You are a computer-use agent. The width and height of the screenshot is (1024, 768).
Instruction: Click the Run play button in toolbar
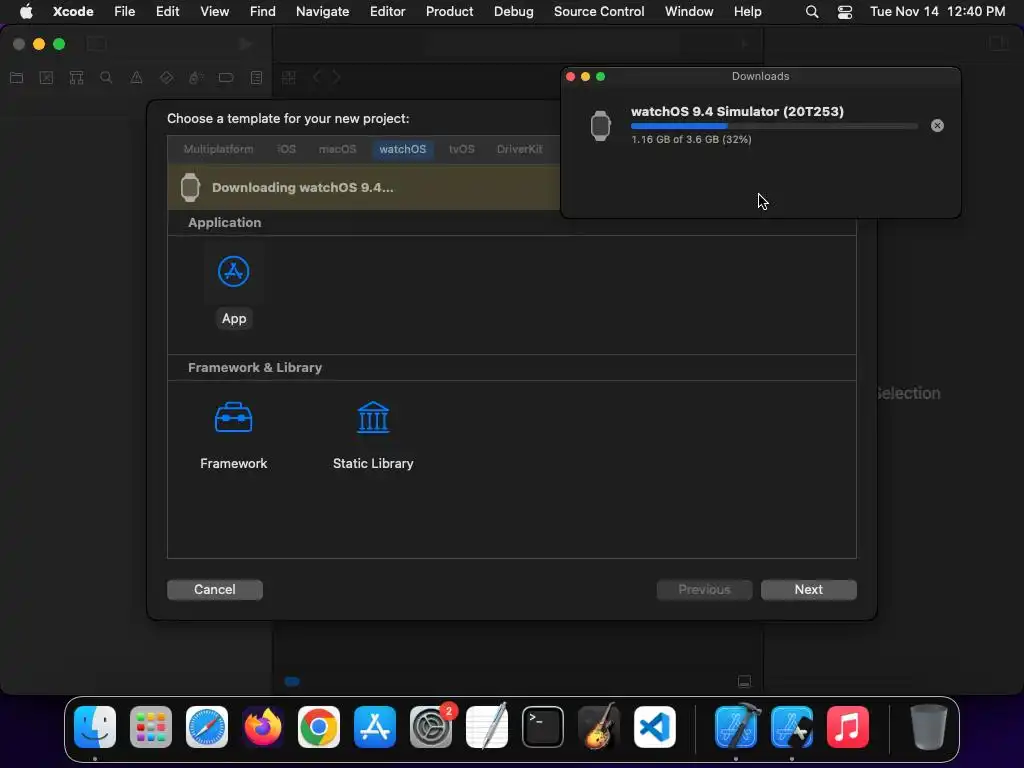point(246,44)
